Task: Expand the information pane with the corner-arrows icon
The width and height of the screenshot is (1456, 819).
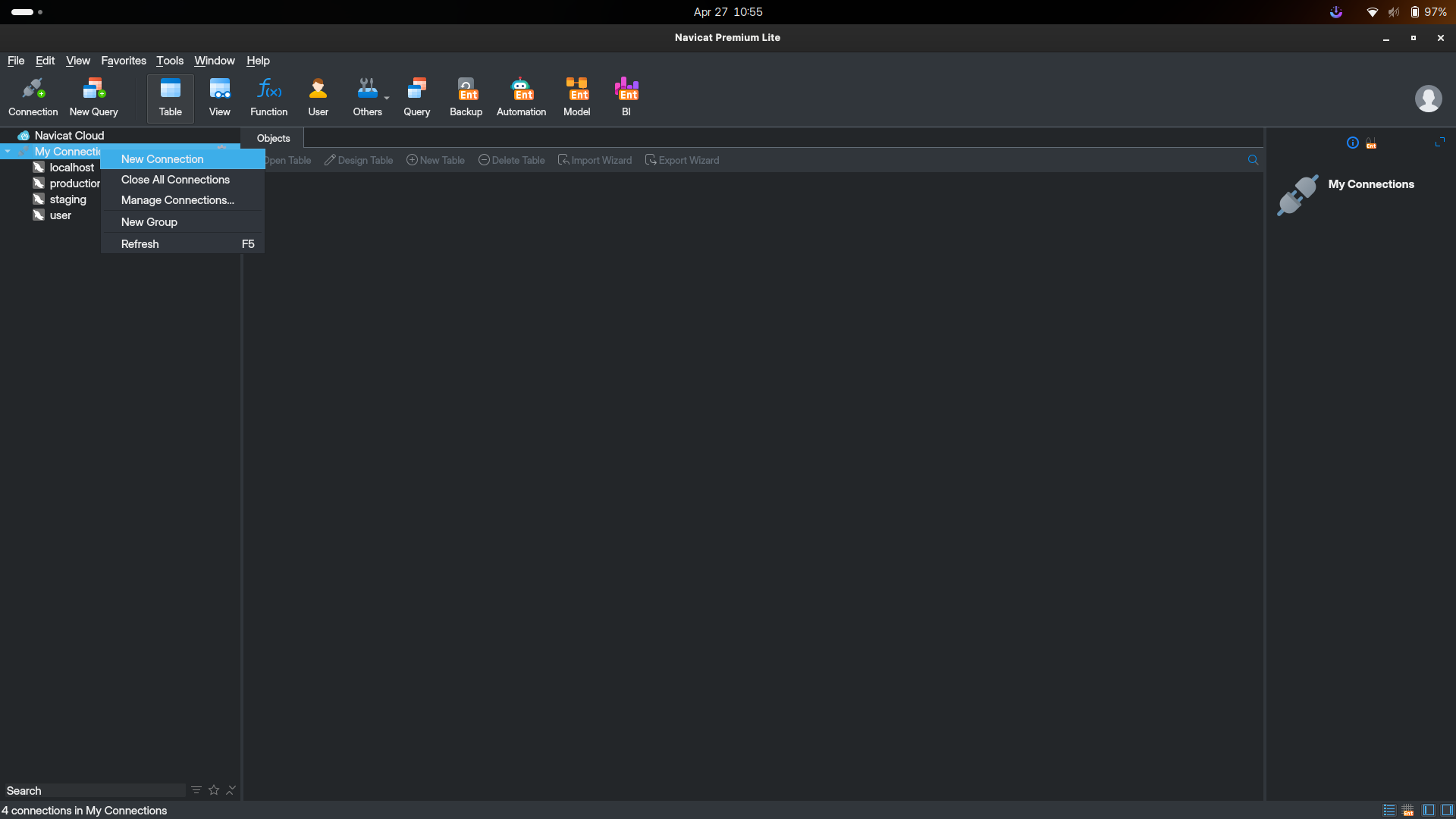Action: tap(1440, 142)
